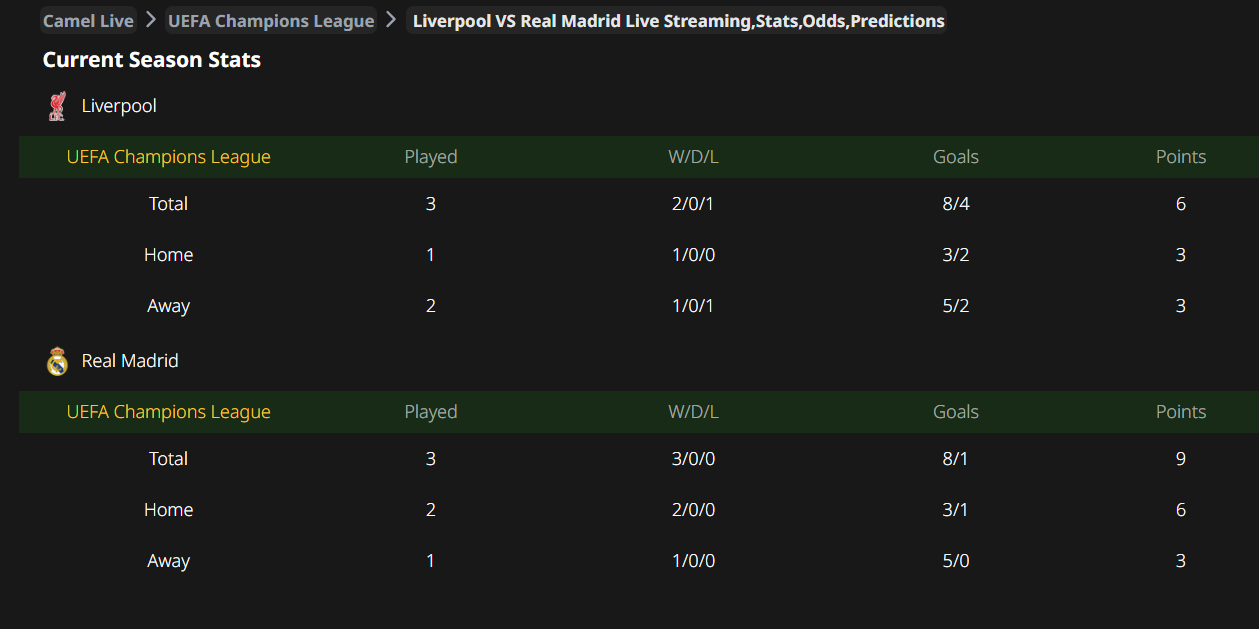Click the Played column header in Real Madrid table

coord(431,412)
